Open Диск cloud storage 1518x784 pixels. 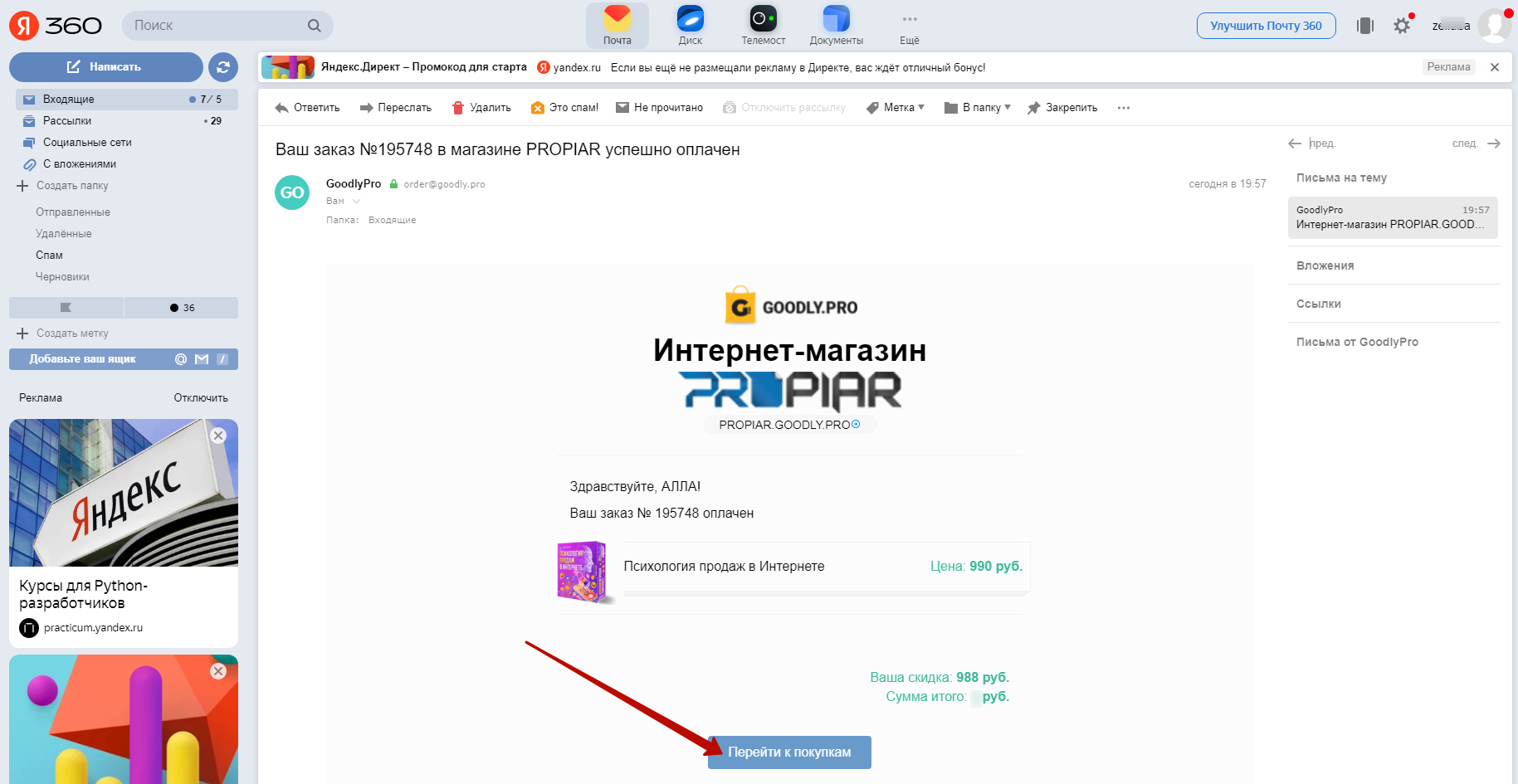click(x=691, y=26)
